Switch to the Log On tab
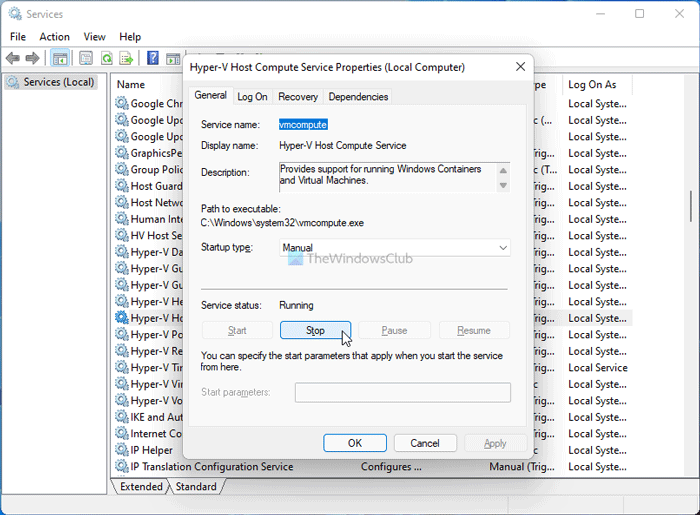The height and width of the screenshot is (515, 700). click(x=252, y=97)
